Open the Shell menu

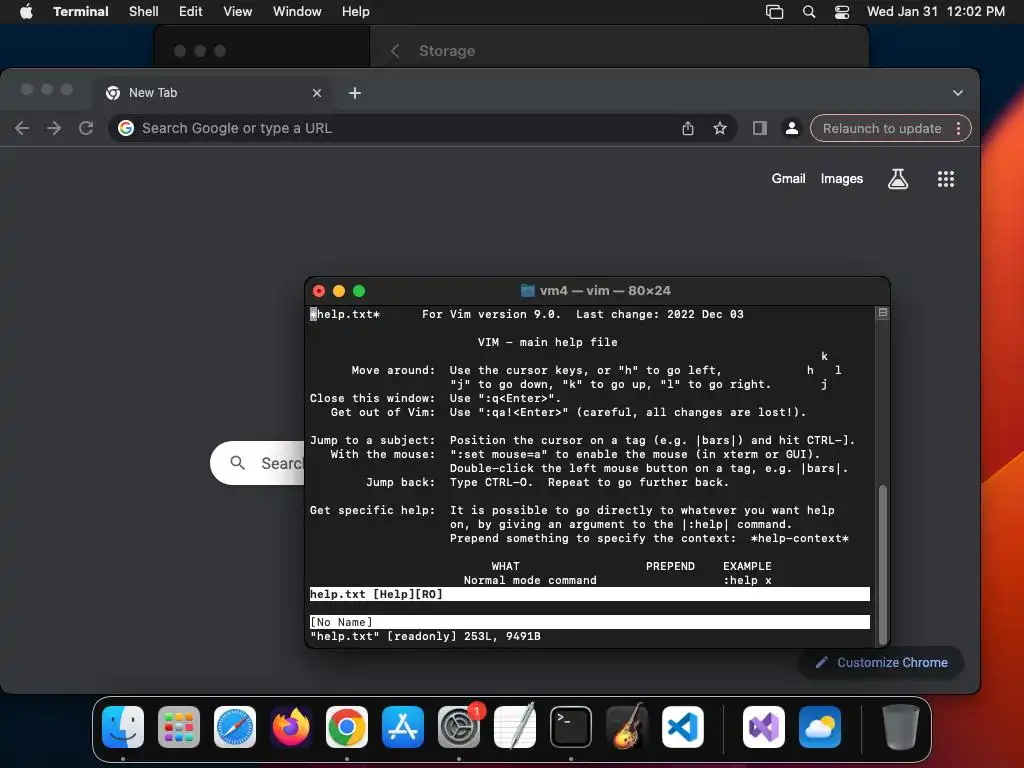tap(144, 12)
